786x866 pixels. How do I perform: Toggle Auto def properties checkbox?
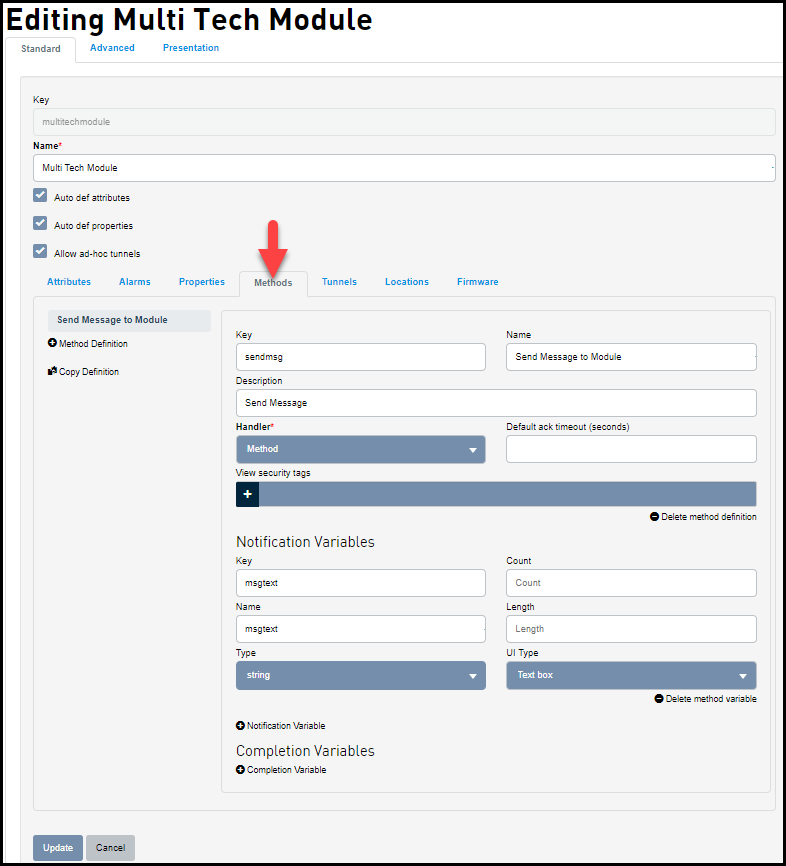[x=40, y=224]
